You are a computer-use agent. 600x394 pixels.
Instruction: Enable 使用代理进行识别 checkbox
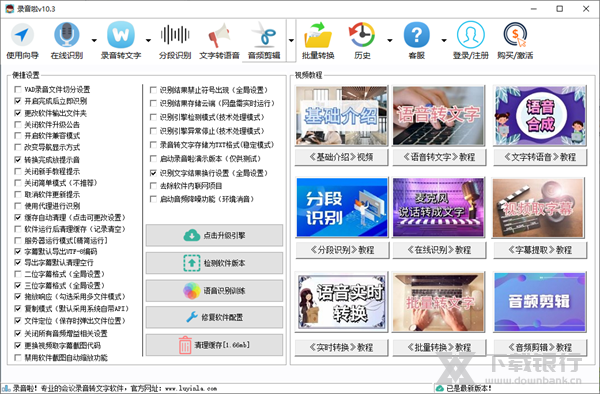coord(18,206)
